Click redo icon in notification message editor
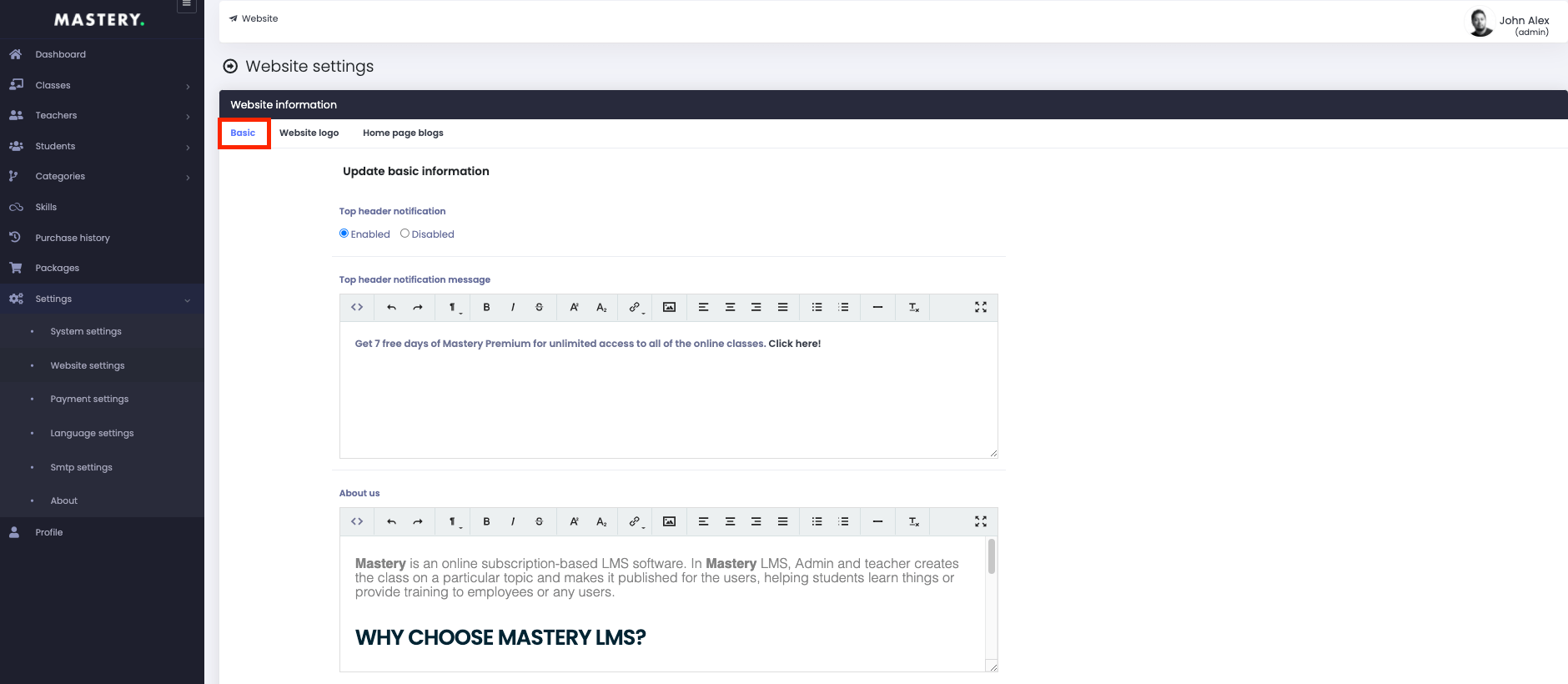The height and width of the screenshot is (684, 1568). [x=418, y=307]
